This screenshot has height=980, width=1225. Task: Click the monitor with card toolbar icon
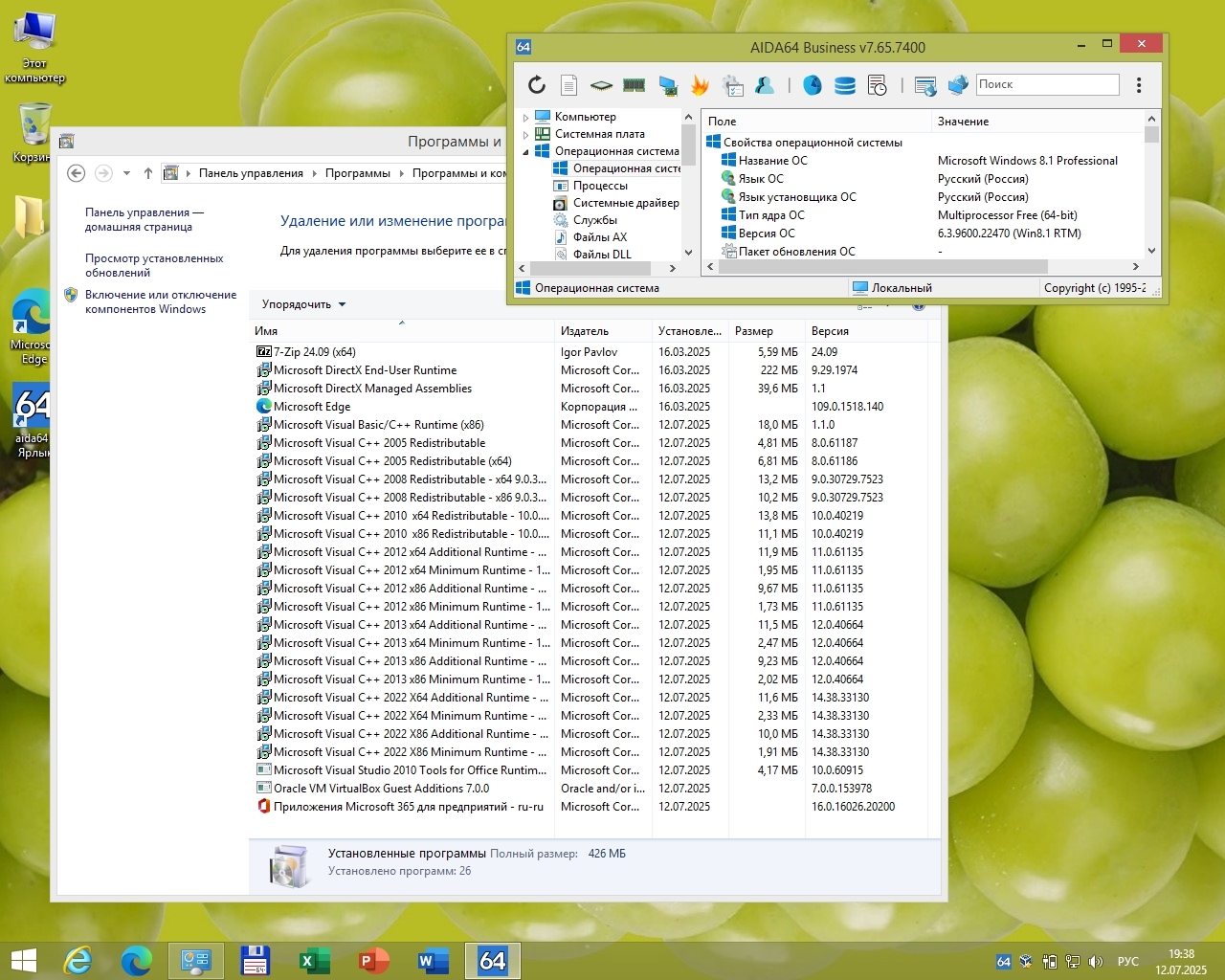click(668, 85)
